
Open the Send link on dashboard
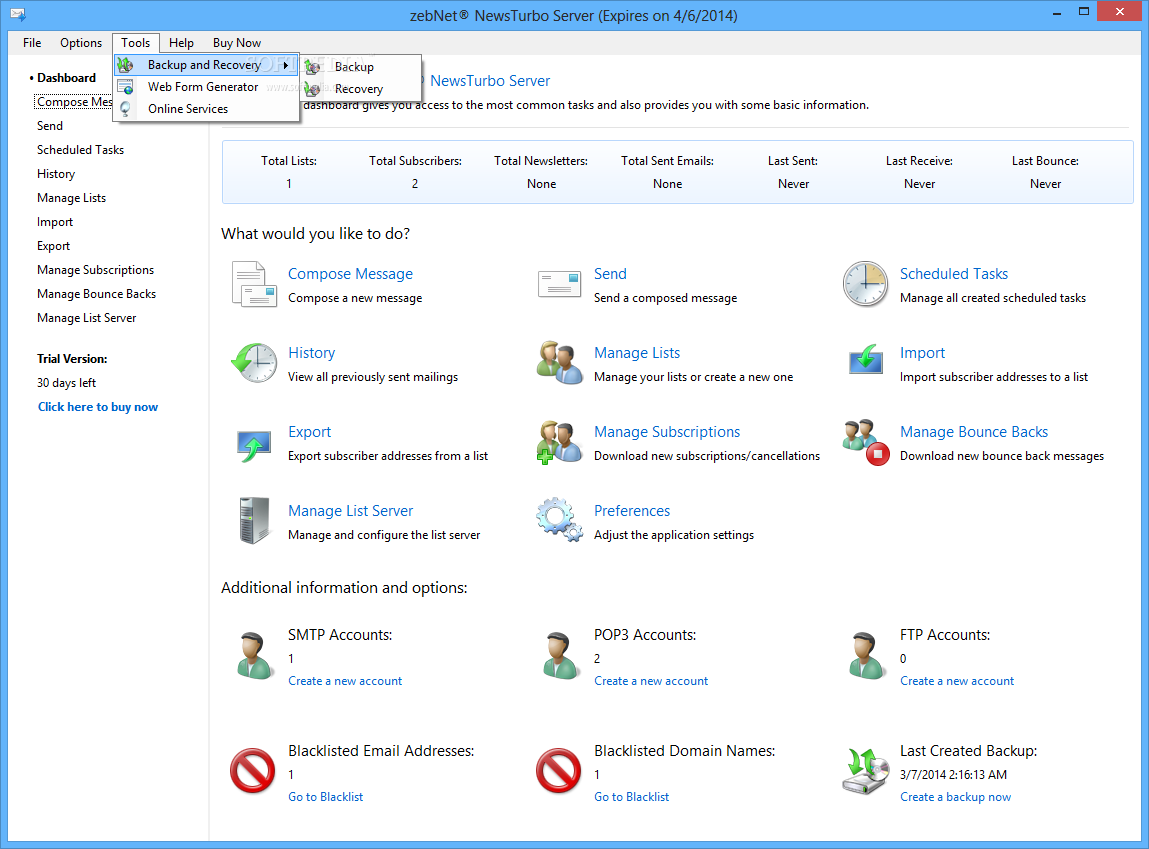[x=610, y=274]
